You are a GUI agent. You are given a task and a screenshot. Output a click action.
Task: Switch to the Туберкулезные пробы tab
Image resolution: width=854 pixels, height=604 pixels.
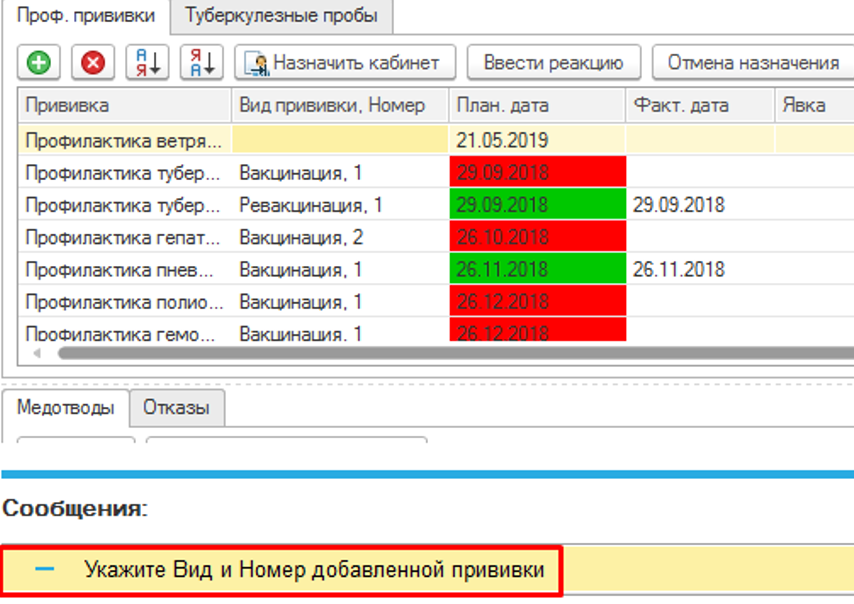point(281,16)
